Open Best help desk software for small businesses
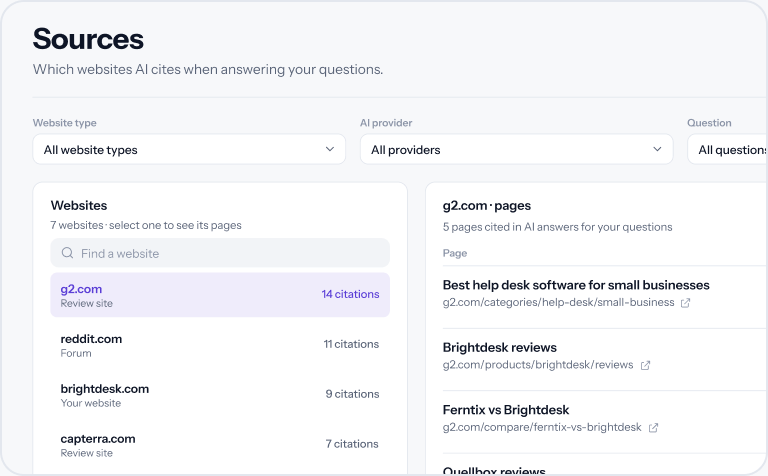The image size is (768, 476). pos(576,285)
